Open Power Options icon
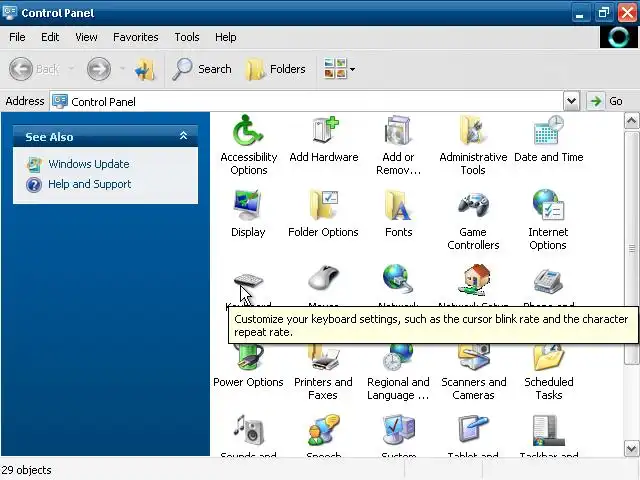640x480 pixels. tap(249, 356)
